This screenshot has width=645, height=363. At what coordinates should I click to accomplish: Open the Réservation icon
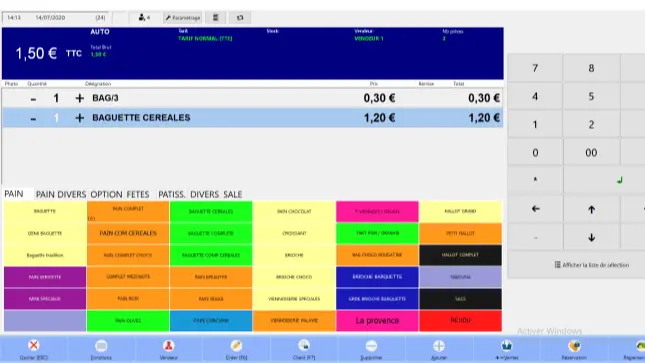coord(574,345)
